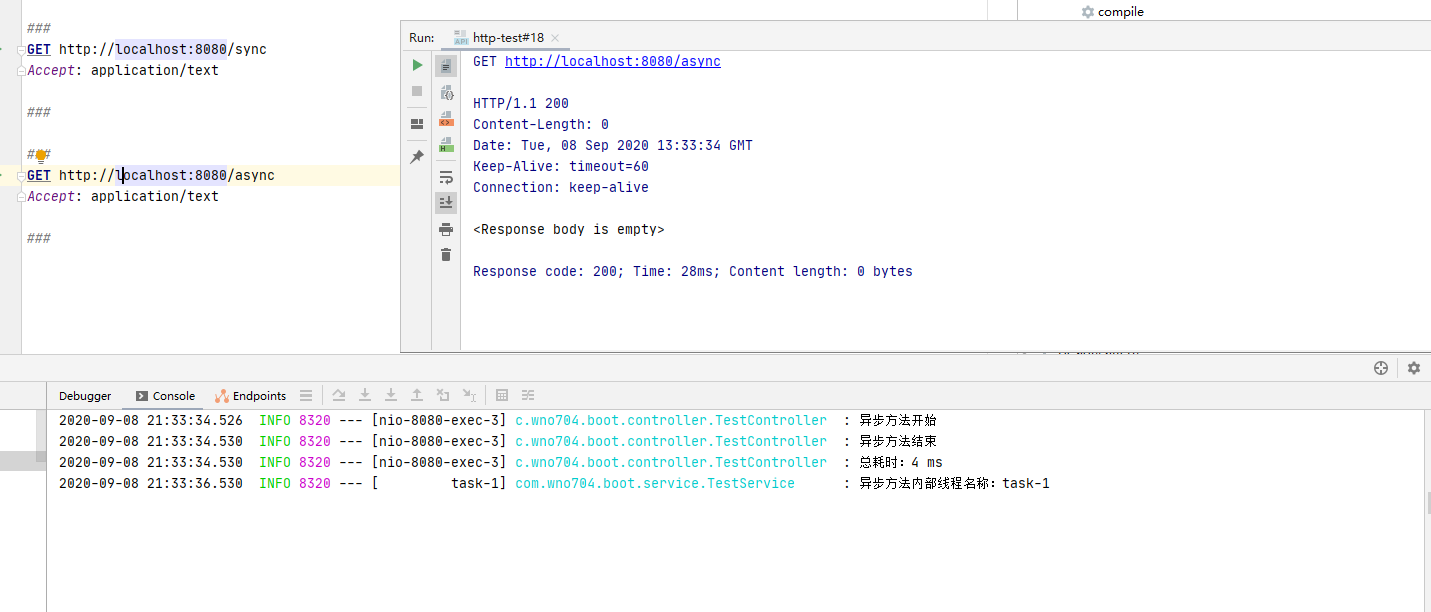Clear all output with the trash icon

[x=446, y=255]
